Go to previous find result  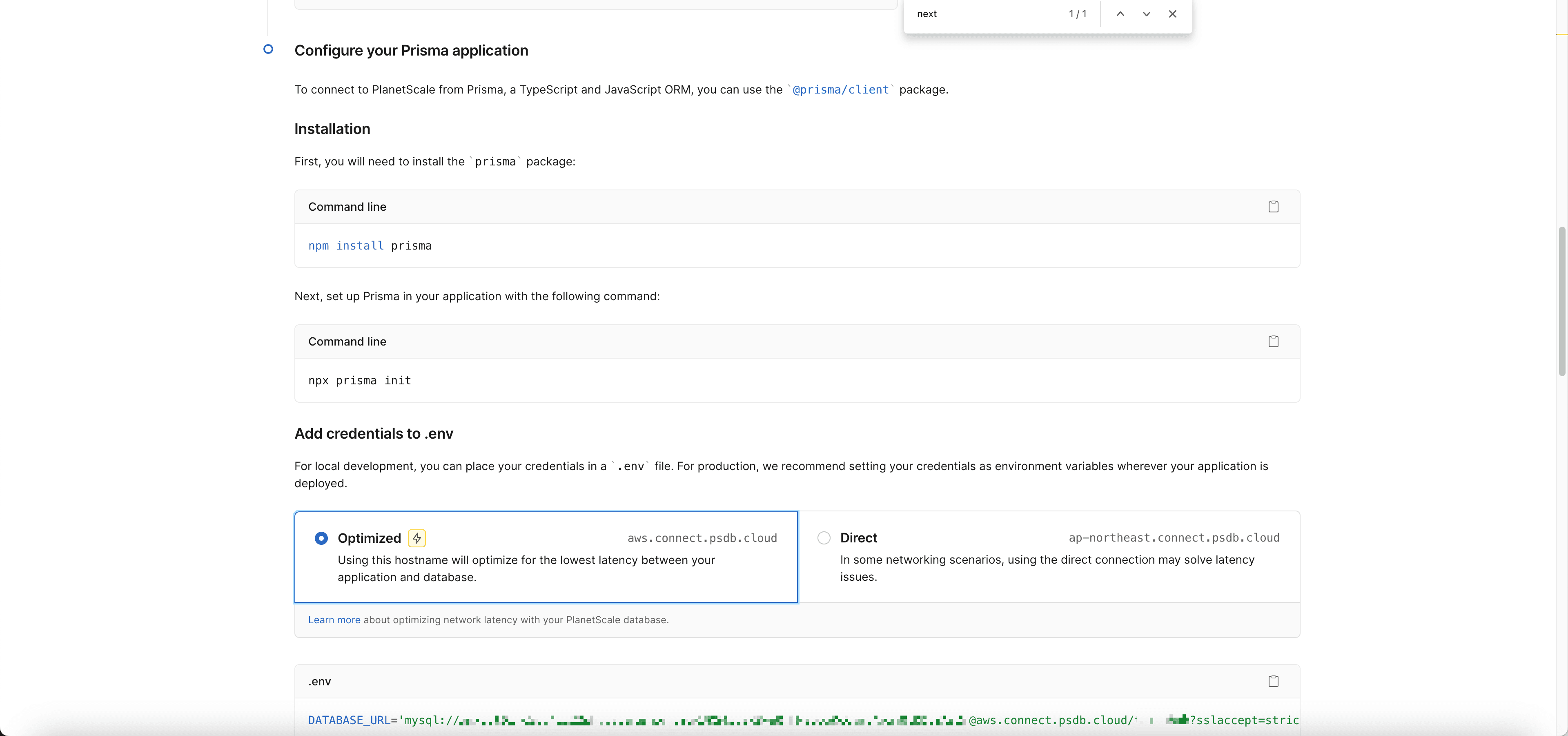tap(1120, 14)
